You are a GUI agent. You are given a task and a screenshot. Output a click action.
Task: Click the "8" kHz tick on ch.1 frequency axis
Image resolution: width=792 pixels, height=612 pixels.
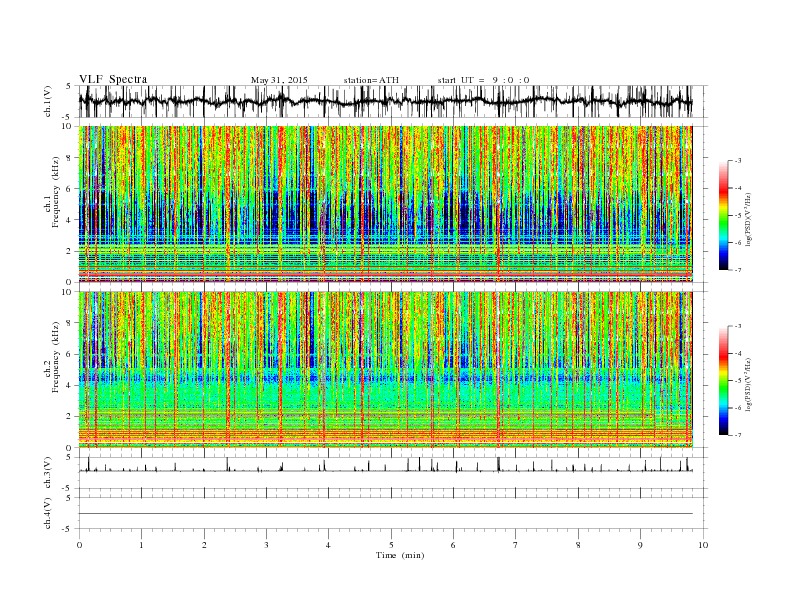69,158
